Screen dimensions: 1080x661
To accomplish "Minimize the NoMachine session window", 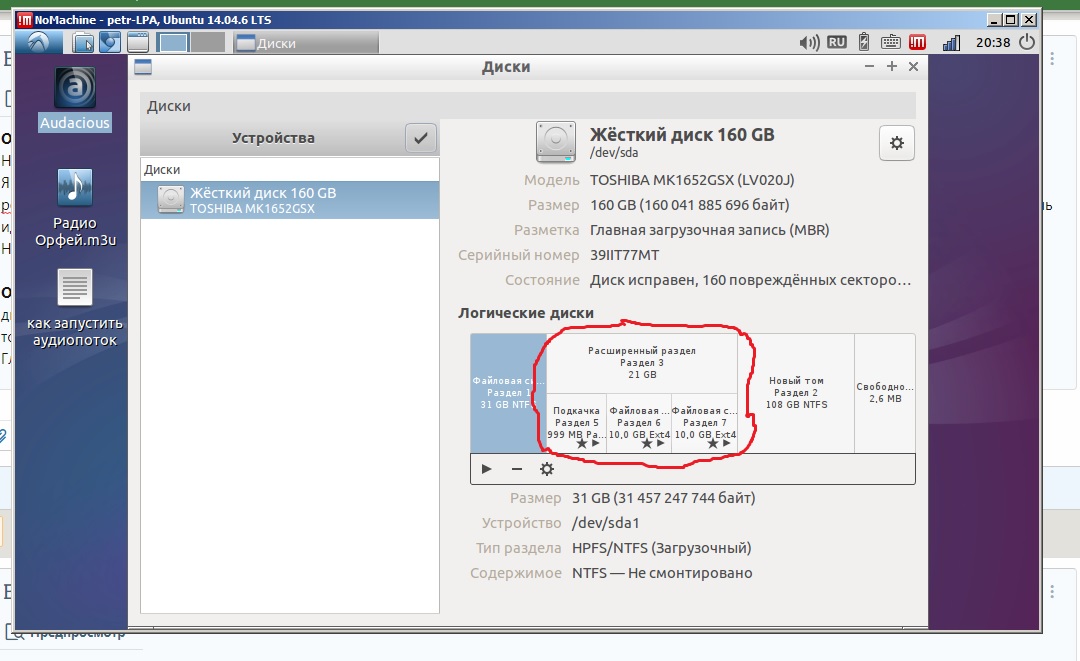I will (x=993, y=20).
